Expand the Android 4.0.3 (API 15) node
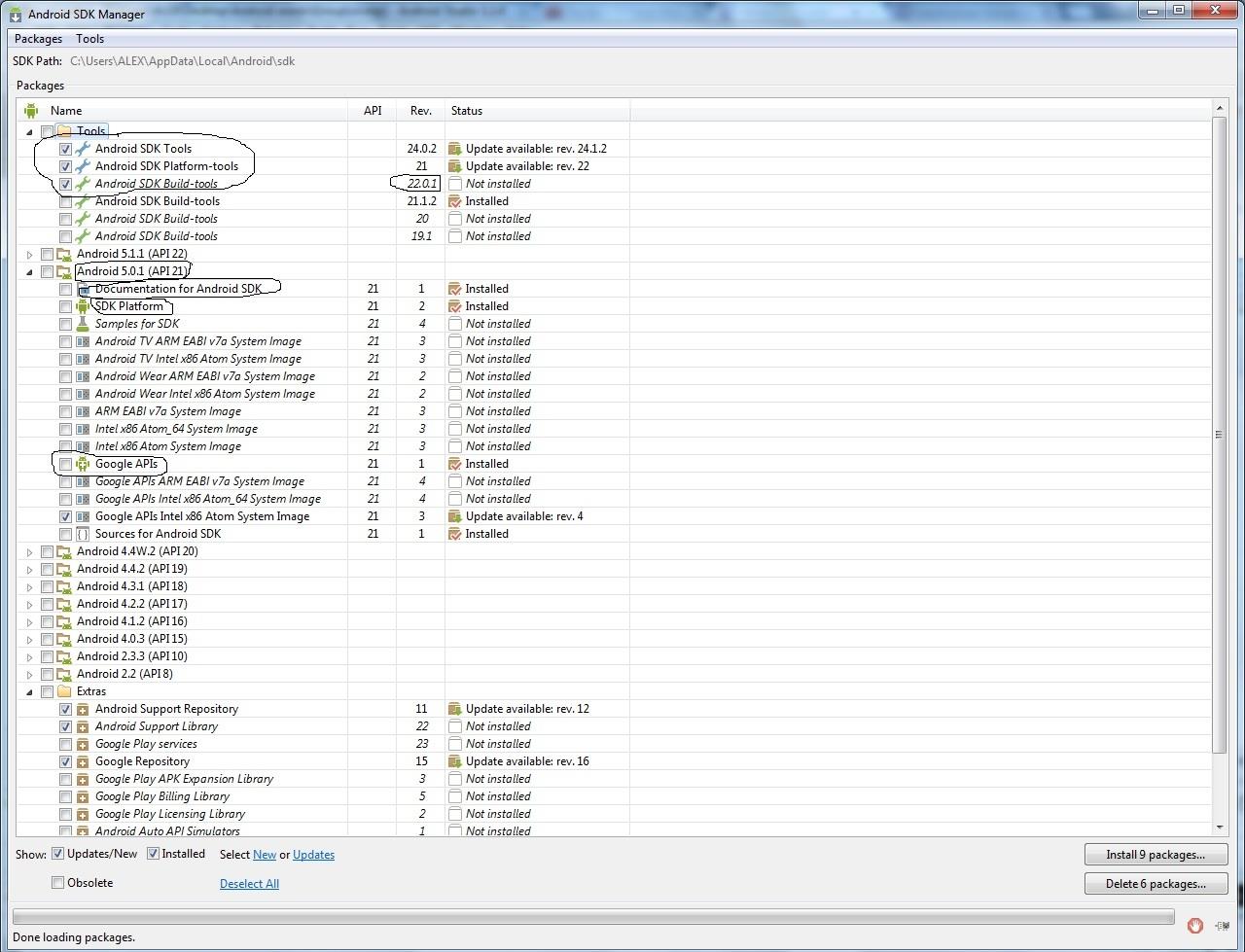Image resolution: width=1245 pixels, height=952 pixels. click(29, 639)
